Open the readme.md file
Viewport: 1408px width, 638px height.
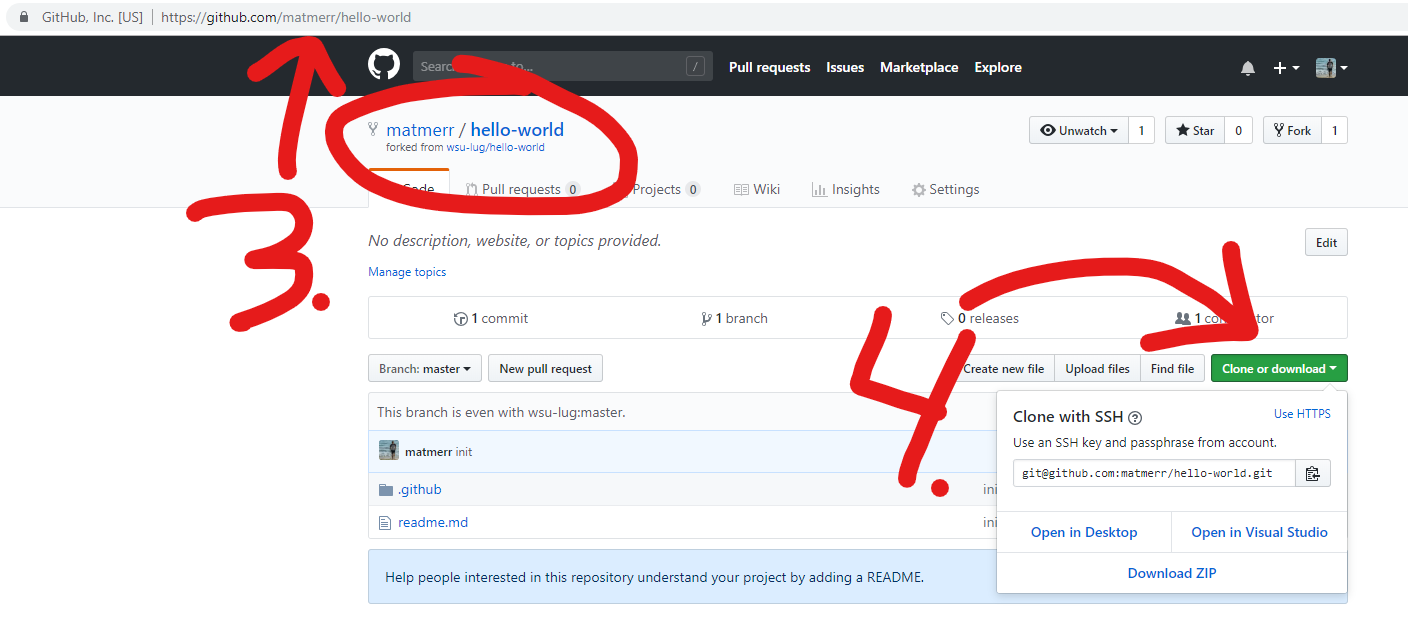433,522
